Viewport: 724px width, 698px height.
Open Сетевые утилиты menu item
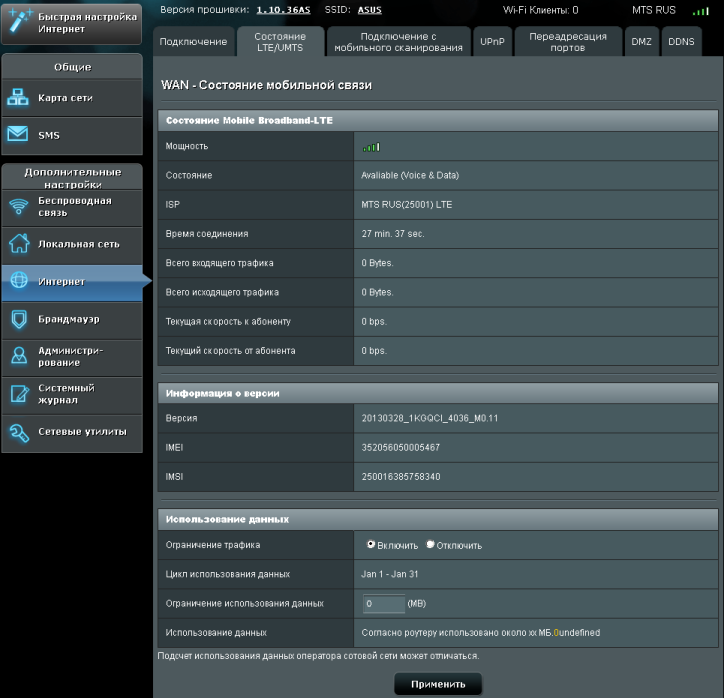tap(72, 433)
